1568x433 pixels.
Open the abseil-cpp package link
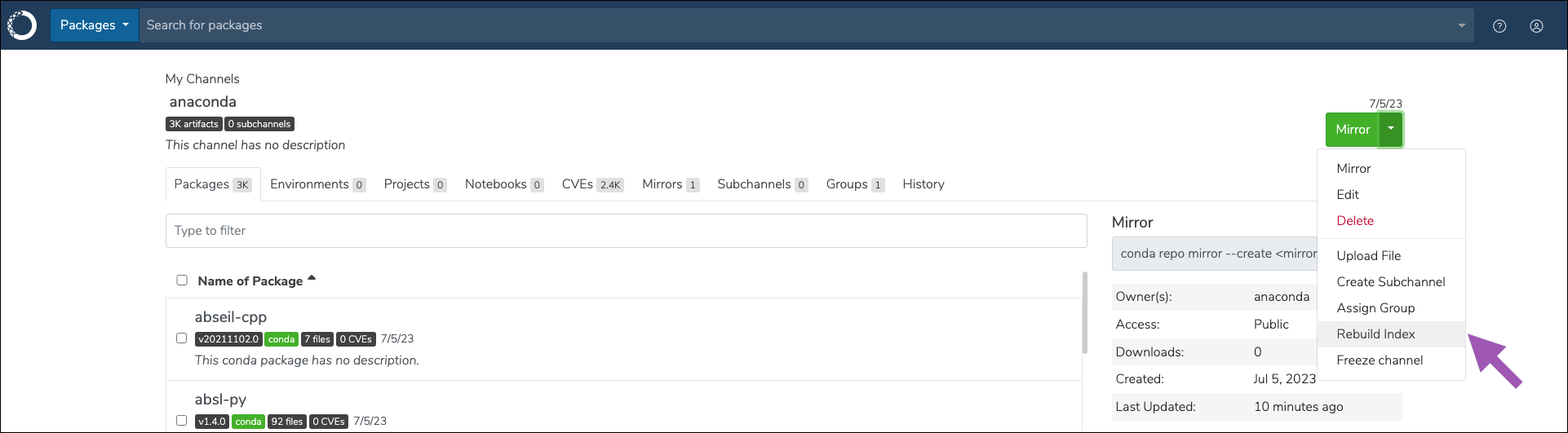(231, 317)
